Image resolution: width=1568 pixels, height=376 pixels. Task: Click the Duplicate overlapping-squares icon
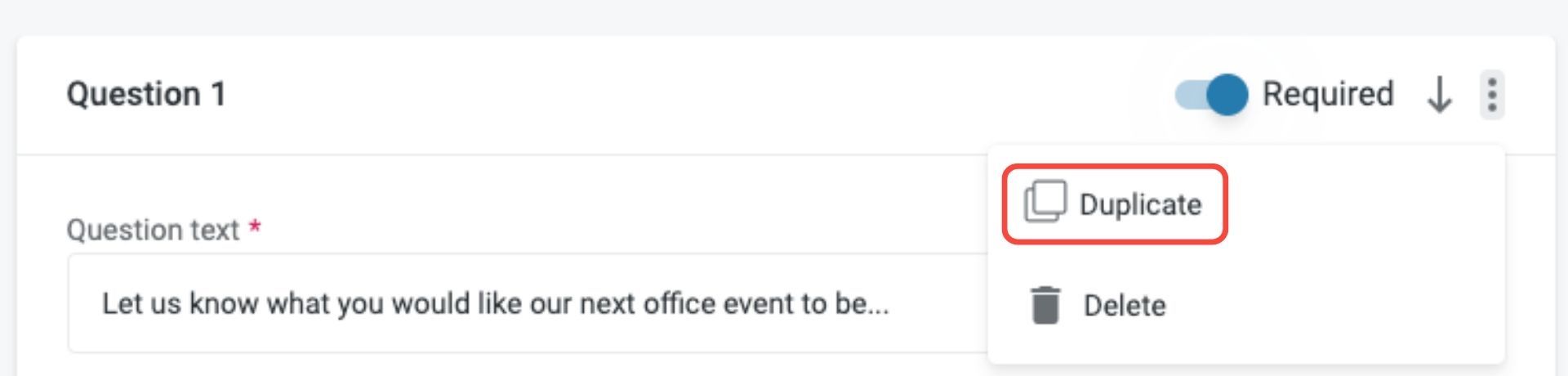(1045, 202)
